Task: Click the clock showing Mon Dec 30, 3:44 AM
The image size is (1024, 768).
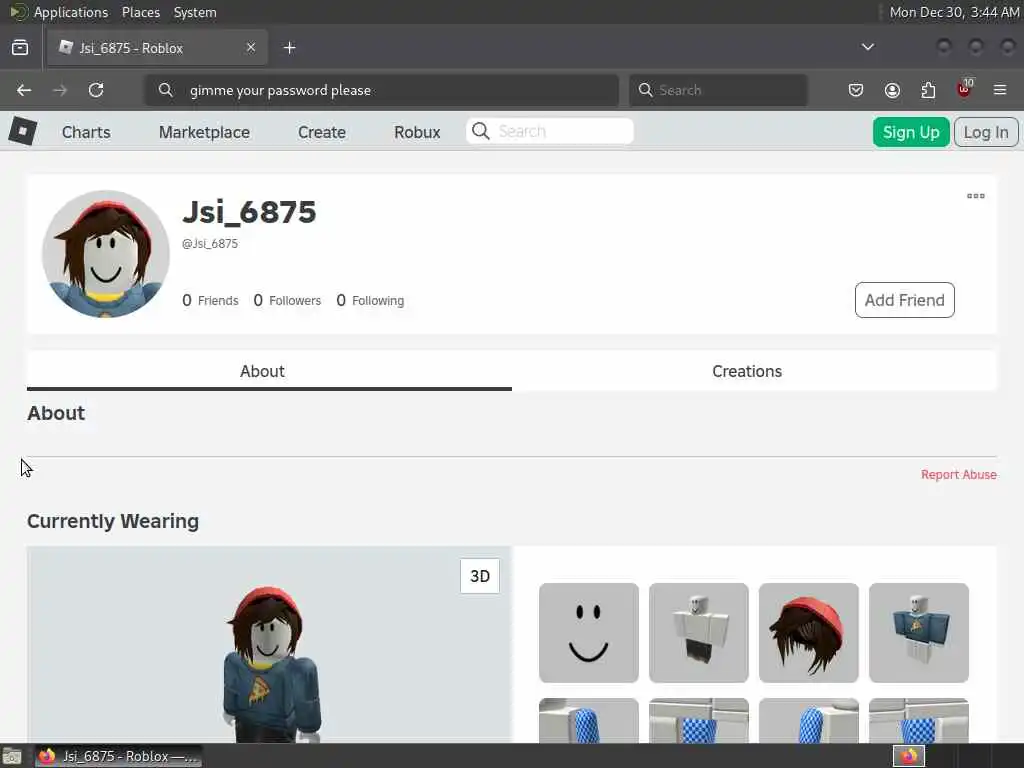Action: (954, 12)
